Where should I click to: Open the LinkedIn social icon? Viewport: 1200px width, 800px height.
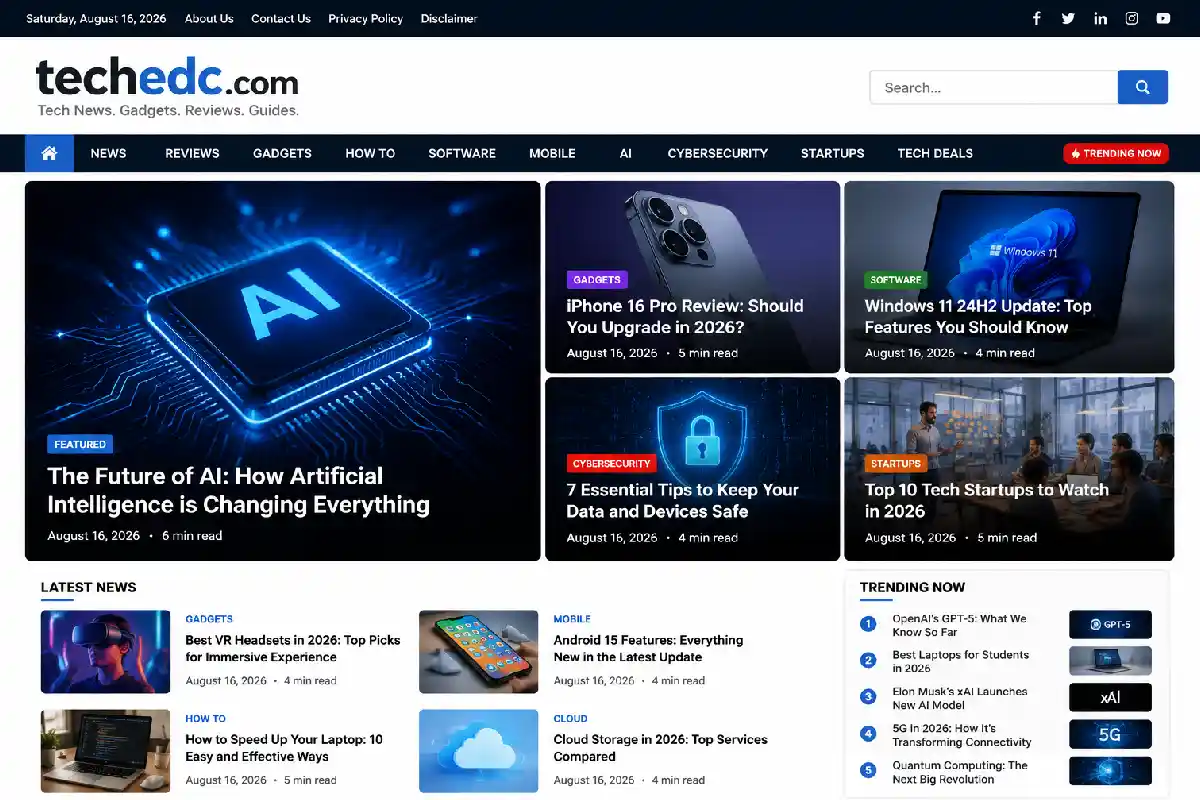pos(1100,18)
